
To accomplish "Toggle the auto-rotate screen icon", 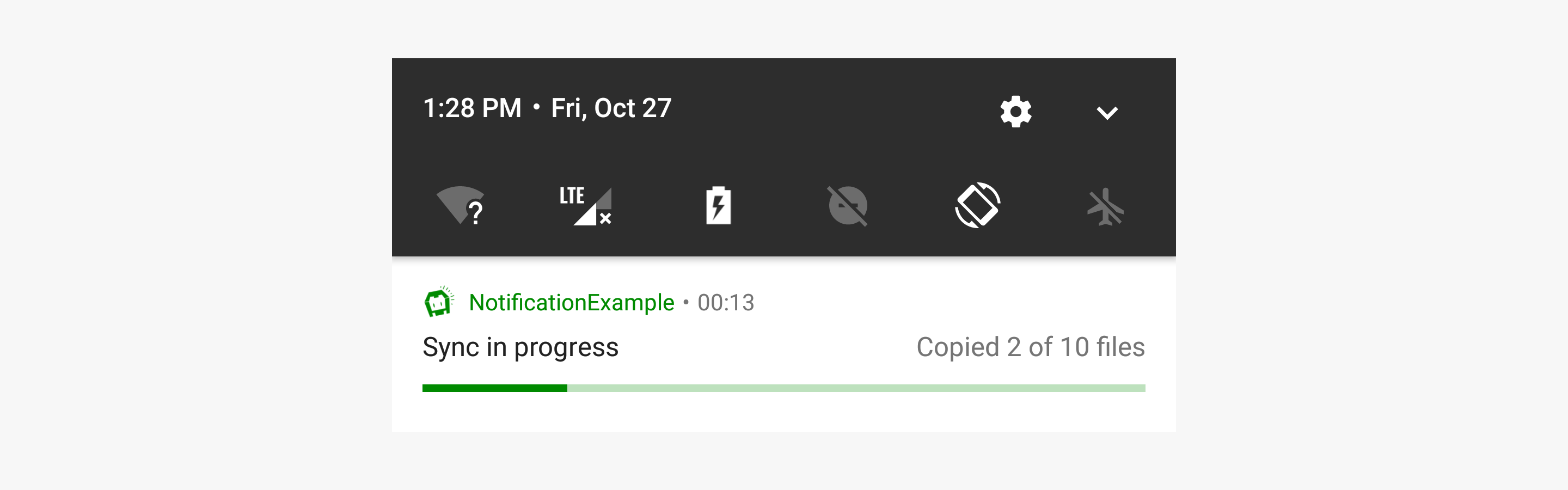I will (977, 206).
